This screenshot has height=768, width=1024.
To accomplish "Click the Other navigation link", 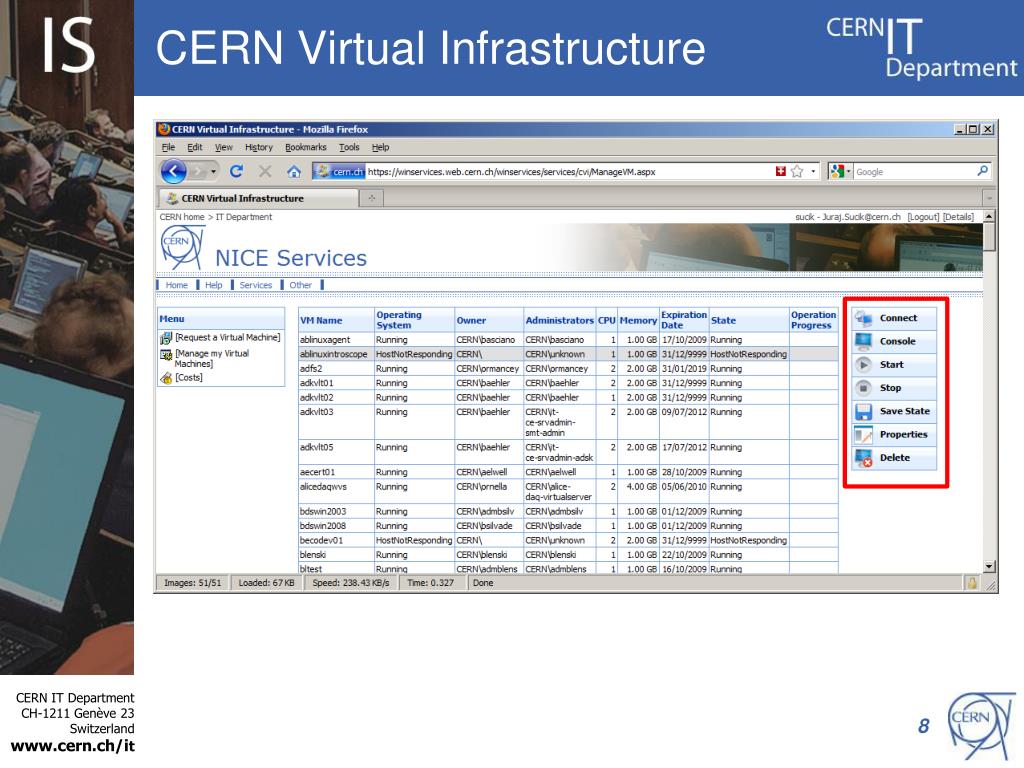I will (300, 285).
